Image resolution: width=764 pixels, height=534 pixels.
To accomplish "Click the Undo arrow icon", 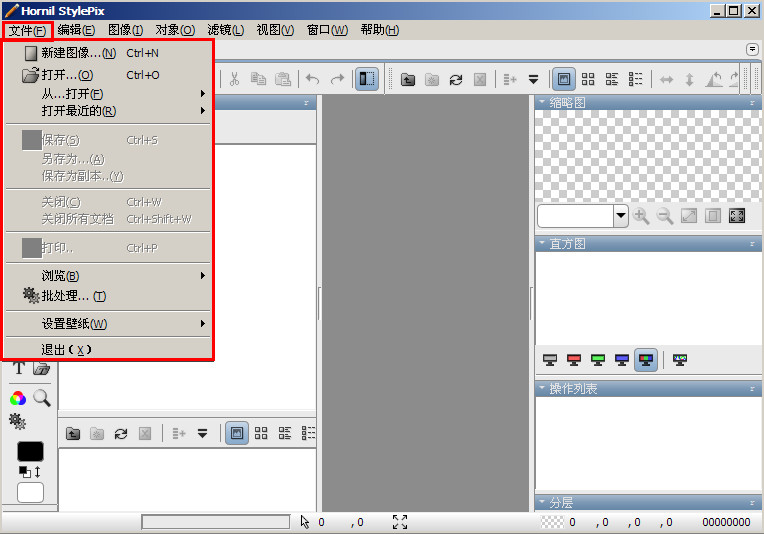I will coord(312,79).
